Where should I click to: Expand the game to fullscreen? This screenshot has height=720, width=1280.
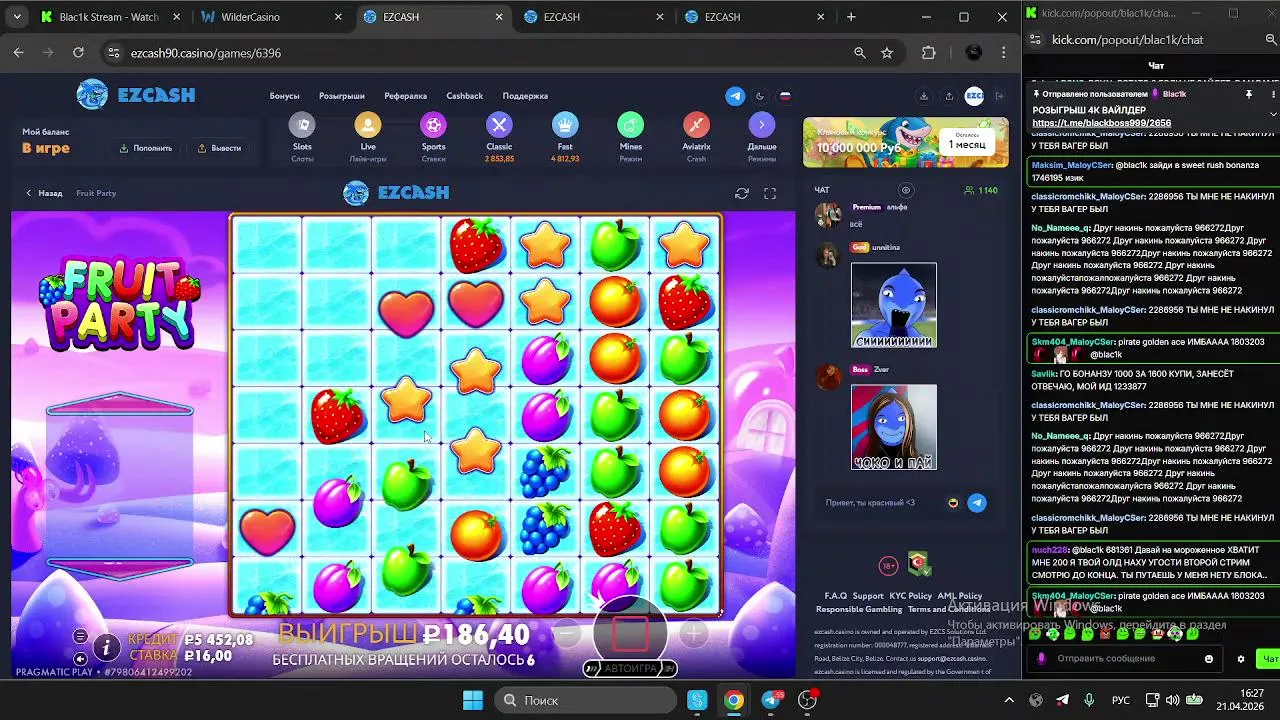[770, 193]
